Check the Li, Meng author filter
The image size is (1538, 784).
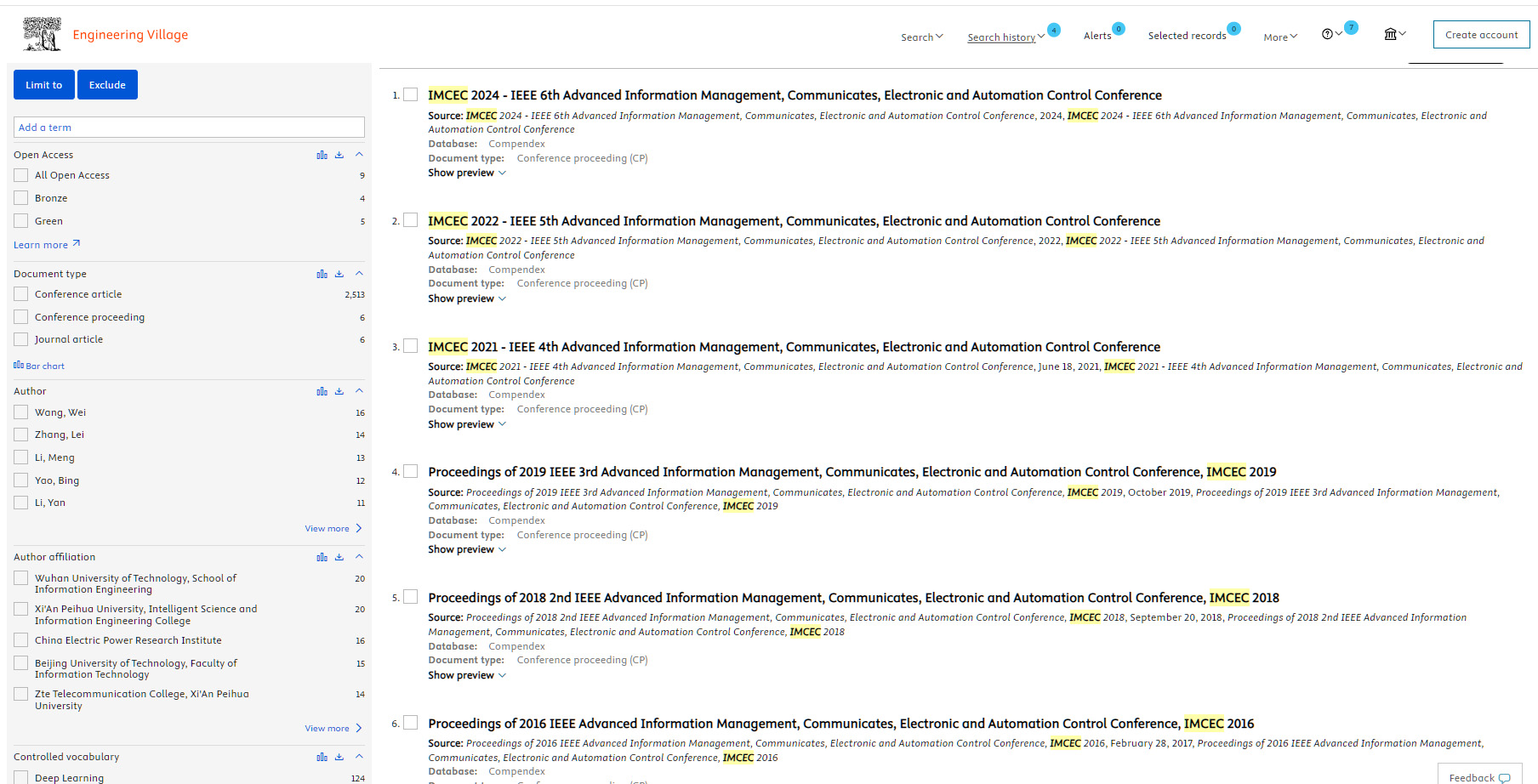point(21,457)
